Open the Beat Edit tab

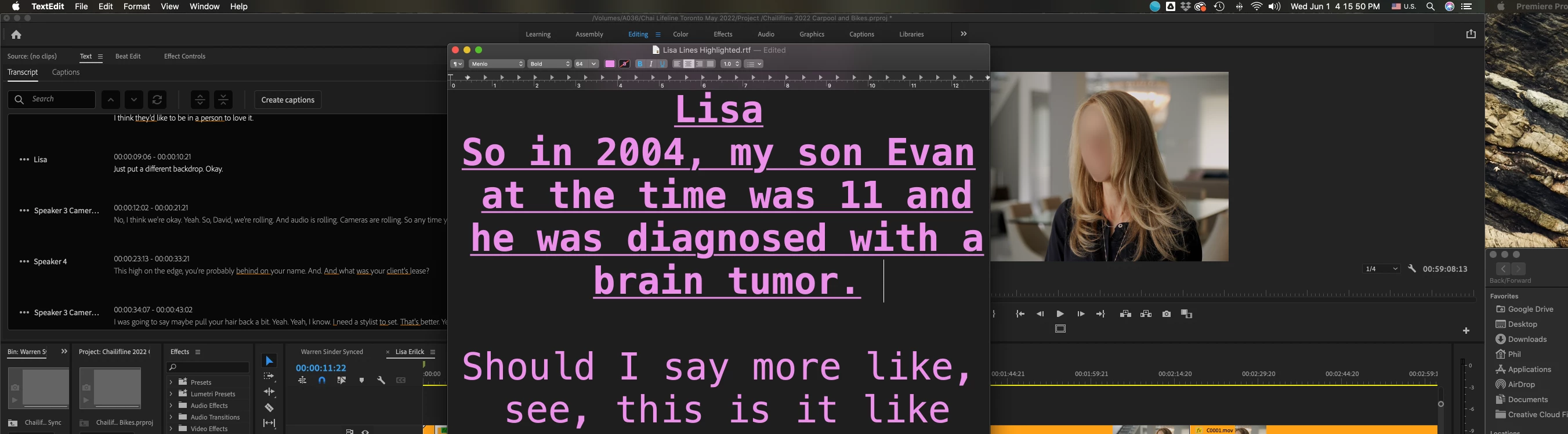pyautogui.click(x=128, y=56)
